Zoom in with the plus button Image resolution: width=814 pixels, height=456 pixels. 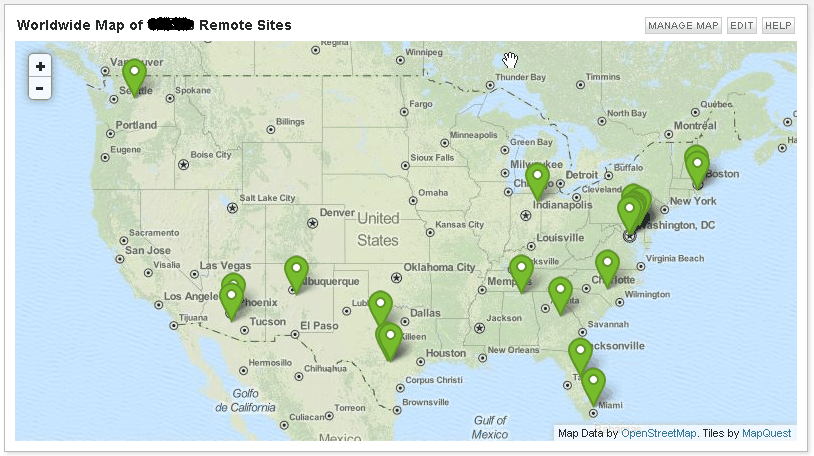point(40,66)
